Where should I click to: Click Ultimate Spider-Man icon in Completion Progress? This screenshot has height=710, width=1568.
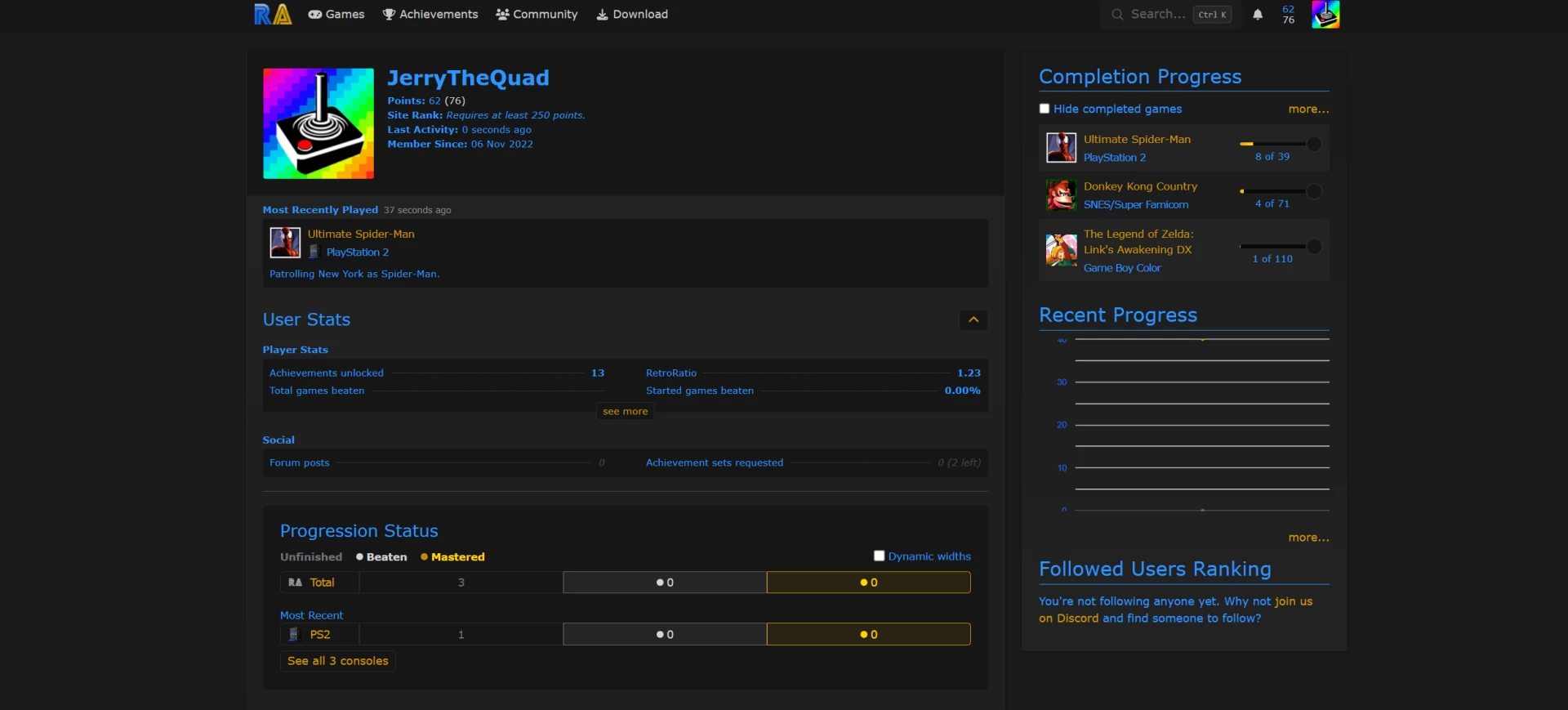[x=1061, y=148]
